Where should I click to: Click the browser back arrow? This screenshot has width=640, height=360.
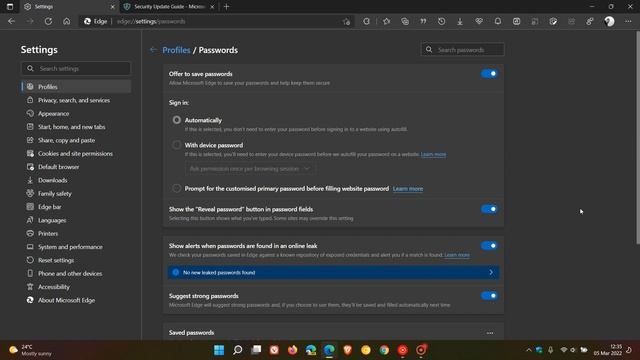click(x=11, y=21)
